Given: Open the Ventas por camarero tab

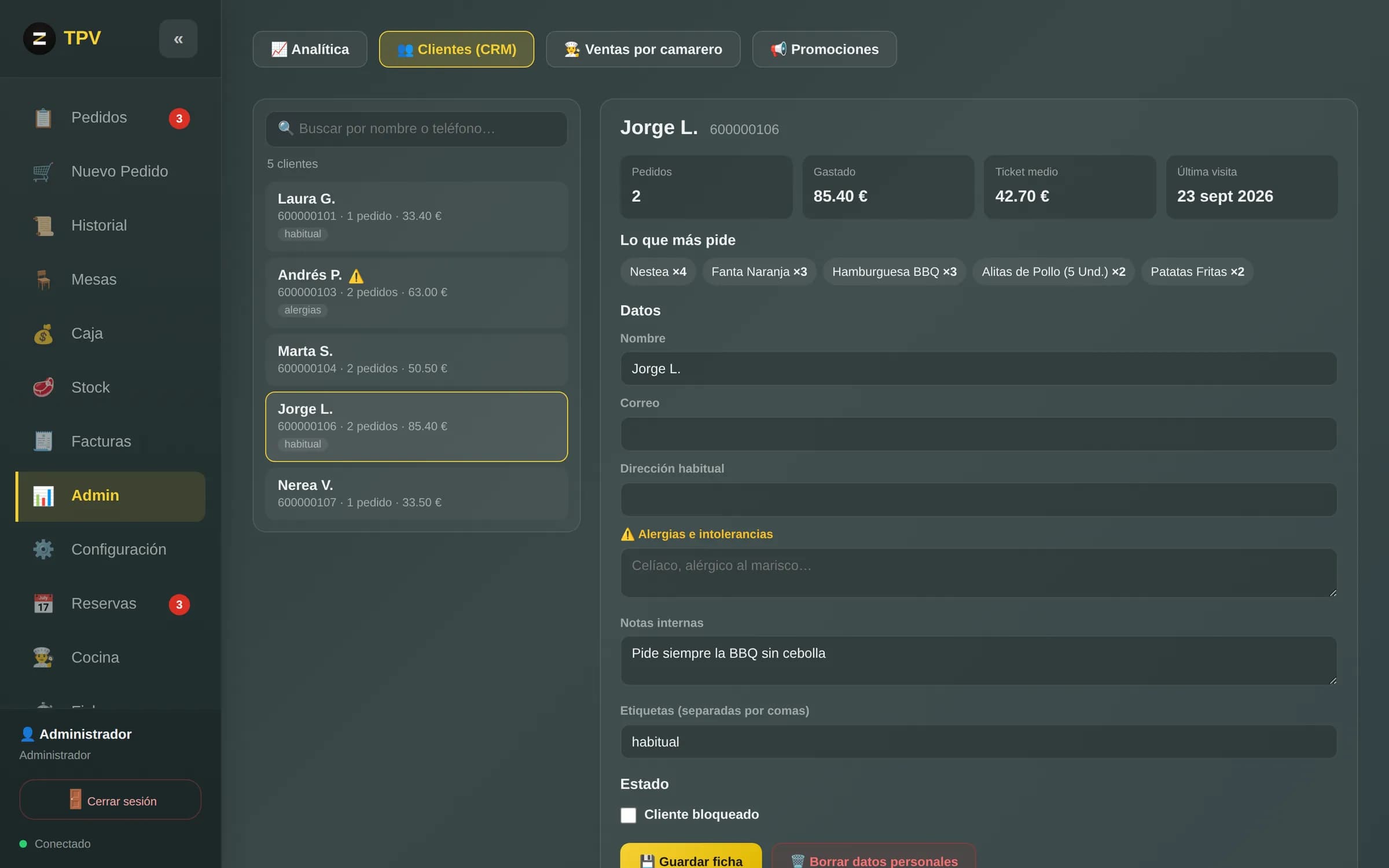Looking at the screenshot, I should click(x=643, y=49).
